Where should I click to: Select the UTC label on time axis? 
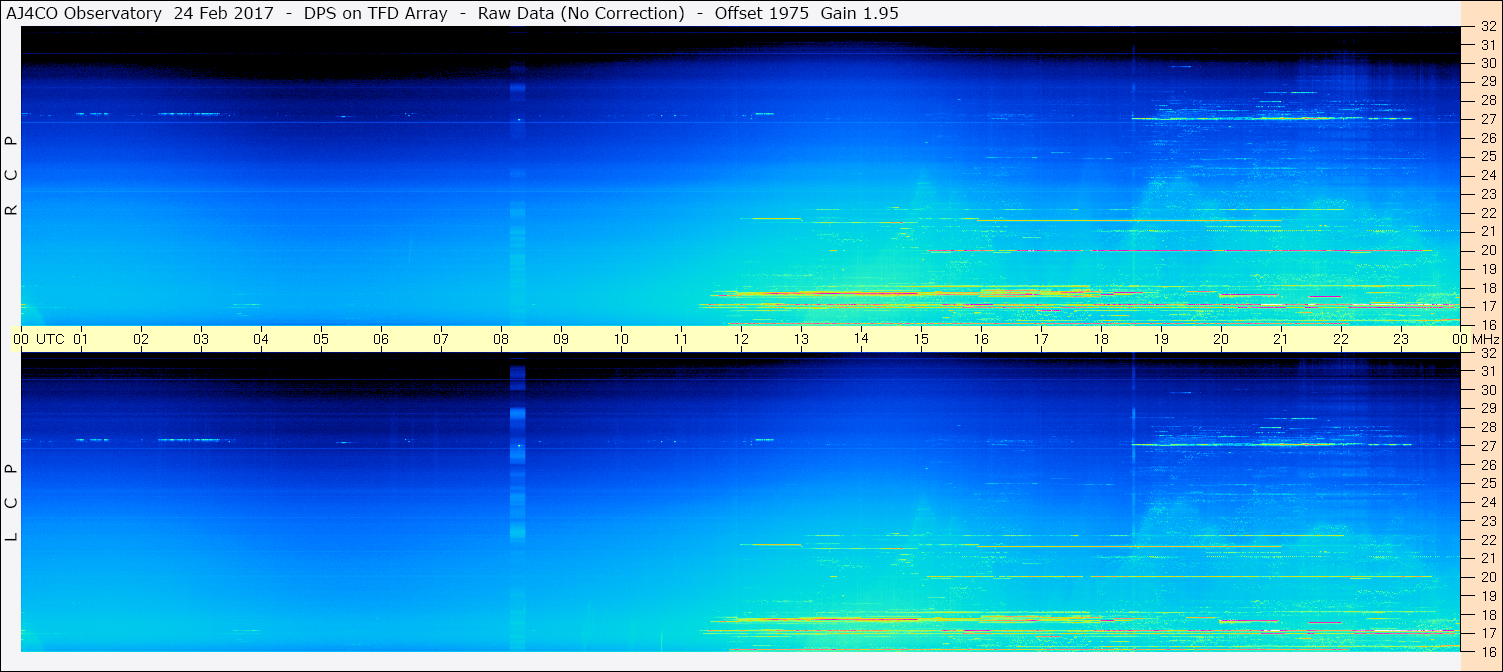(50, 339)
